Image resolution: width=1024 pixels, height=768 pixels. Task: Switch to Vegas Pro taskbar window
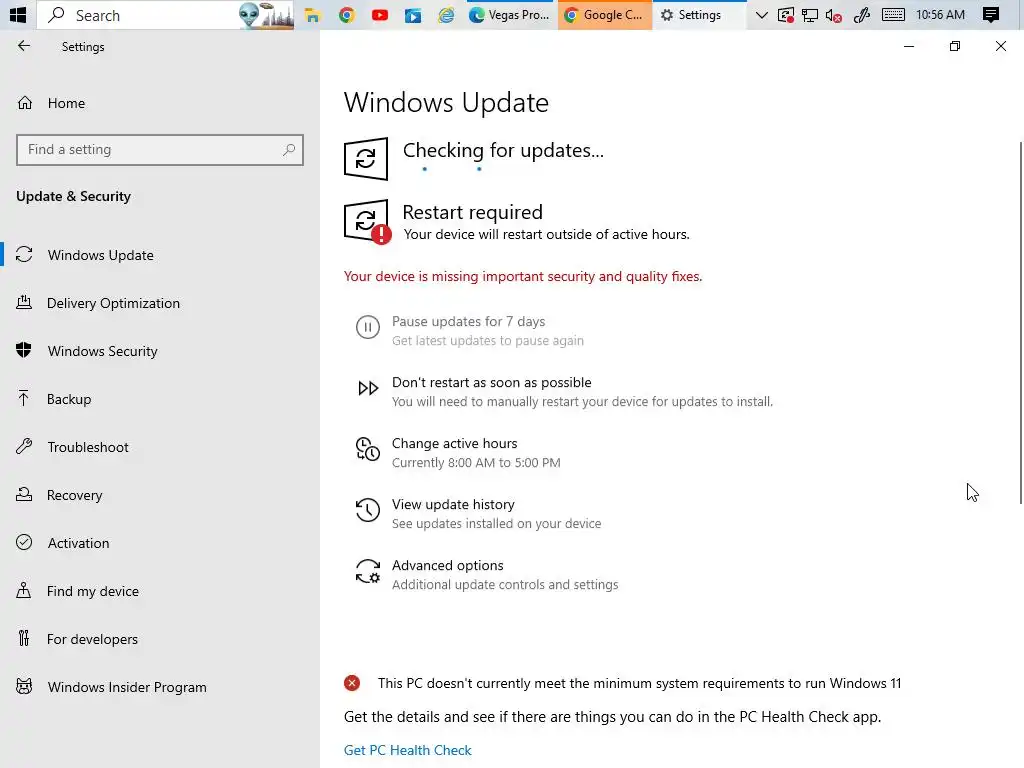tap(510, 15)
